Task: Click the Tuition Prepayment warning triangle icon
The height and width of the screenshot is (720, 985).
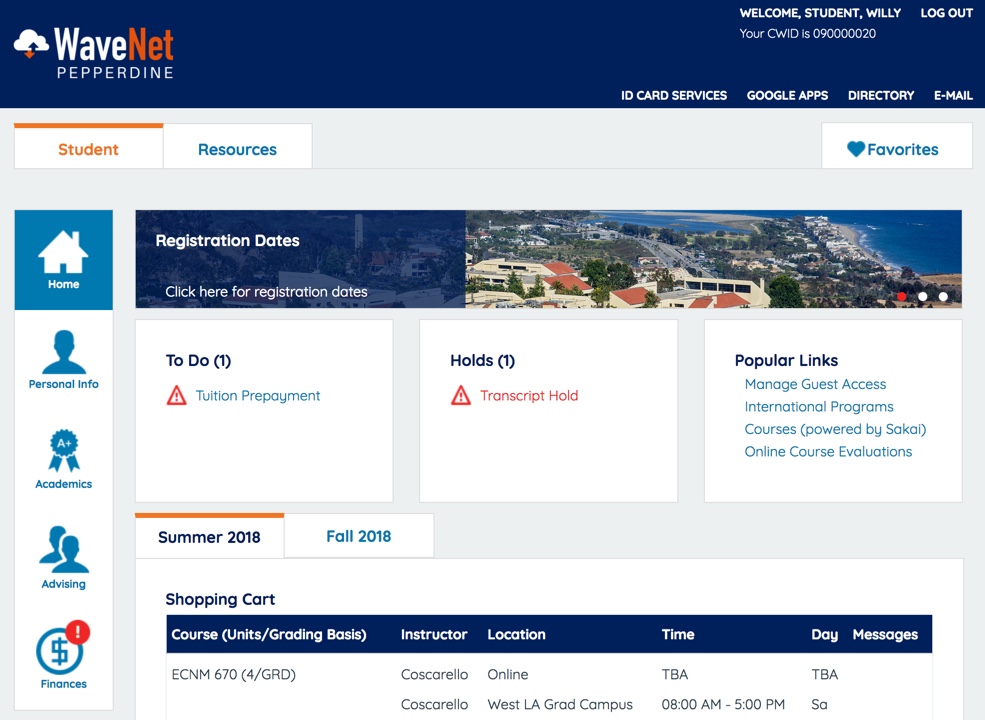Action: 177,396
